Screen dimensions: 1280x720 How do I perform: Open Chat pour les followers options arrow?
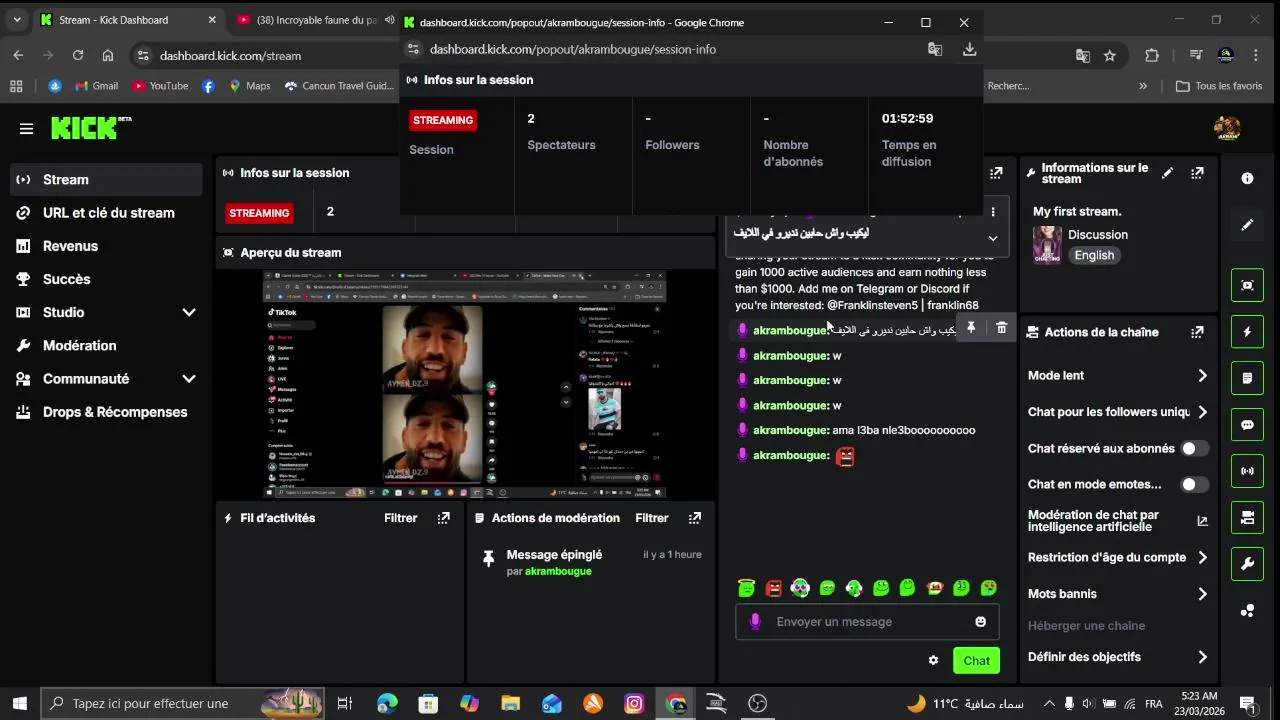(1202, 412)
